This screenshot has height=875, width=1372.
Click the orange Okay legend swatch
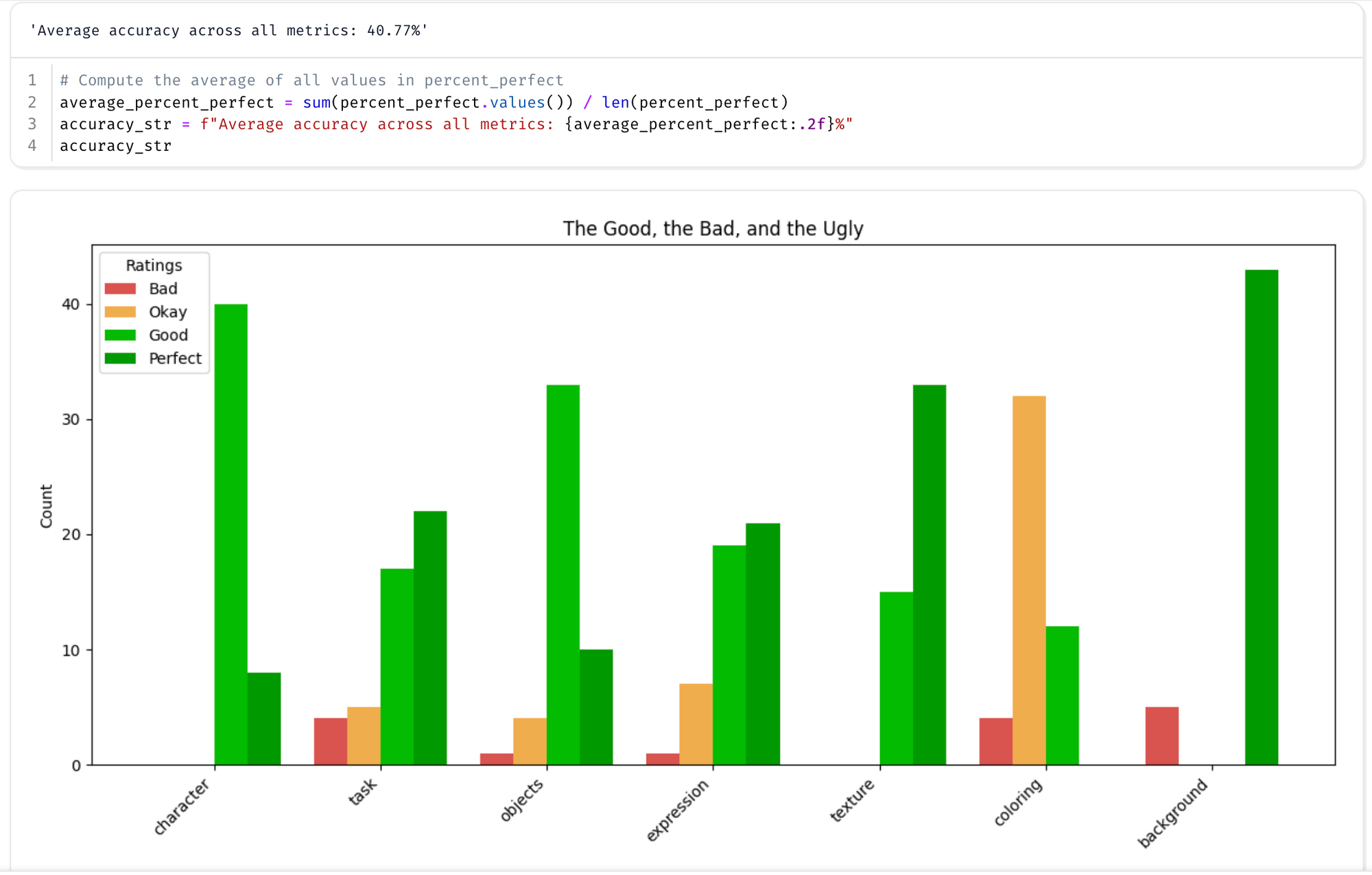(x=120, y=312)
